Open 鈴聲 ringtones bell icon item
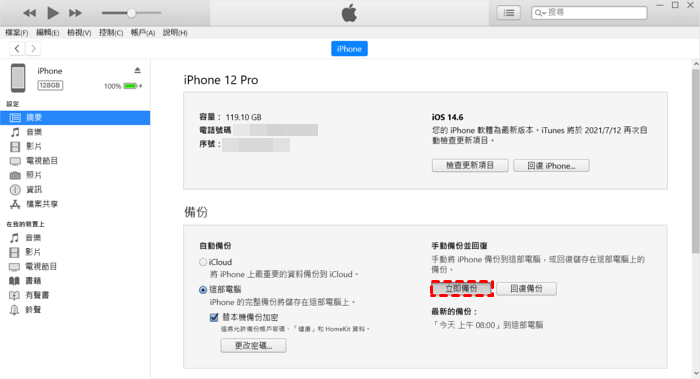The image size is (700, 379). (x=15, y=309)
